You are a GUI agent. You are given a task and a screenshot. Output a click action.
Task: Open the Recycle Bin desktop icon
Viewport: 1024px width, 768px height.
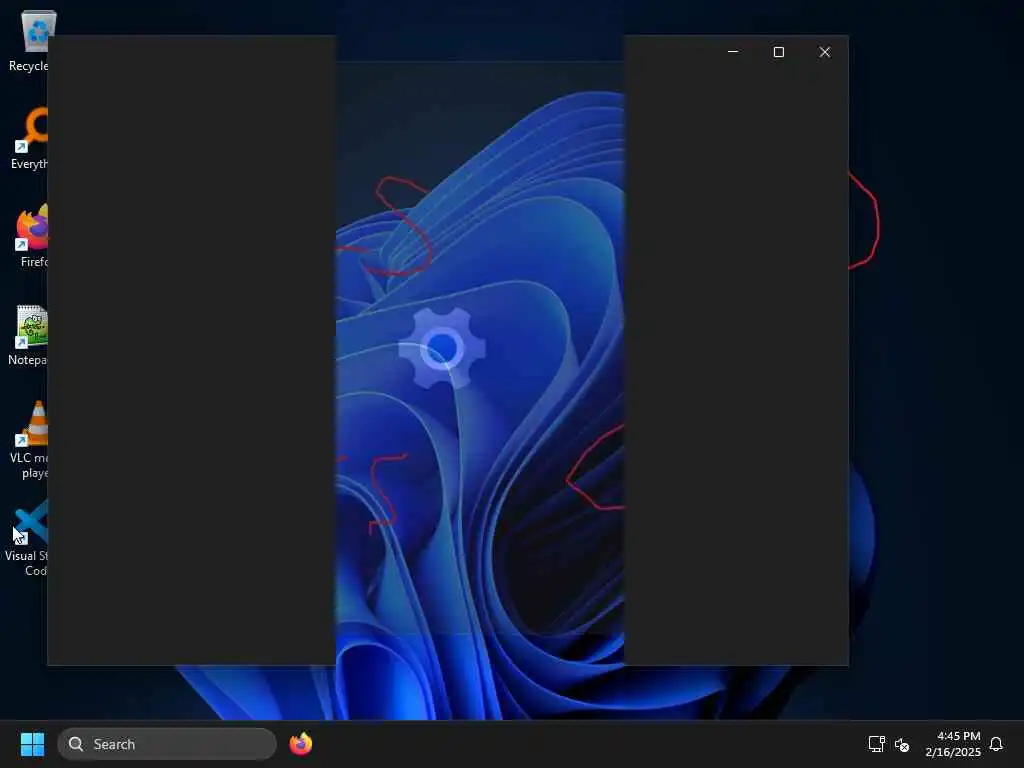pyautogui.click(x=29, y=40)
